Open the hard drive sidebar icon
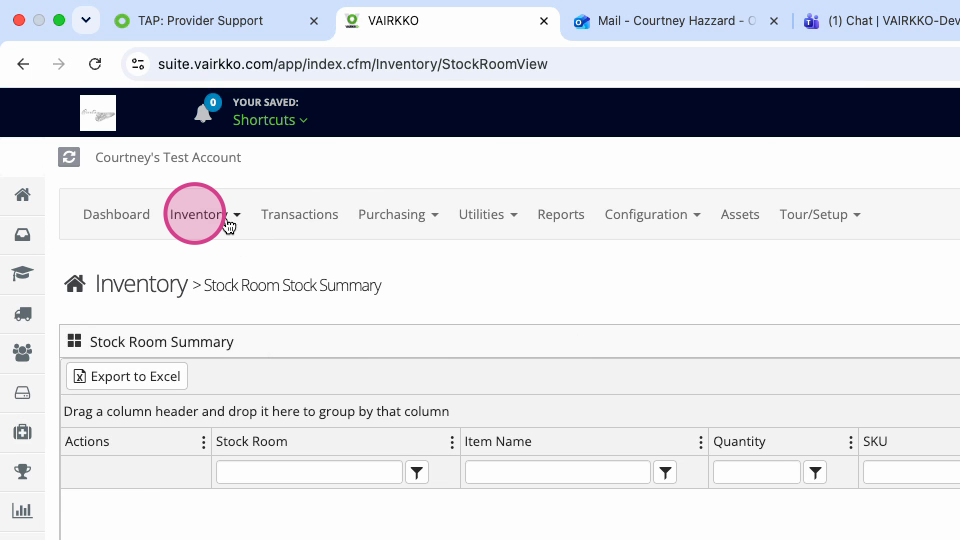 (23, 392)
